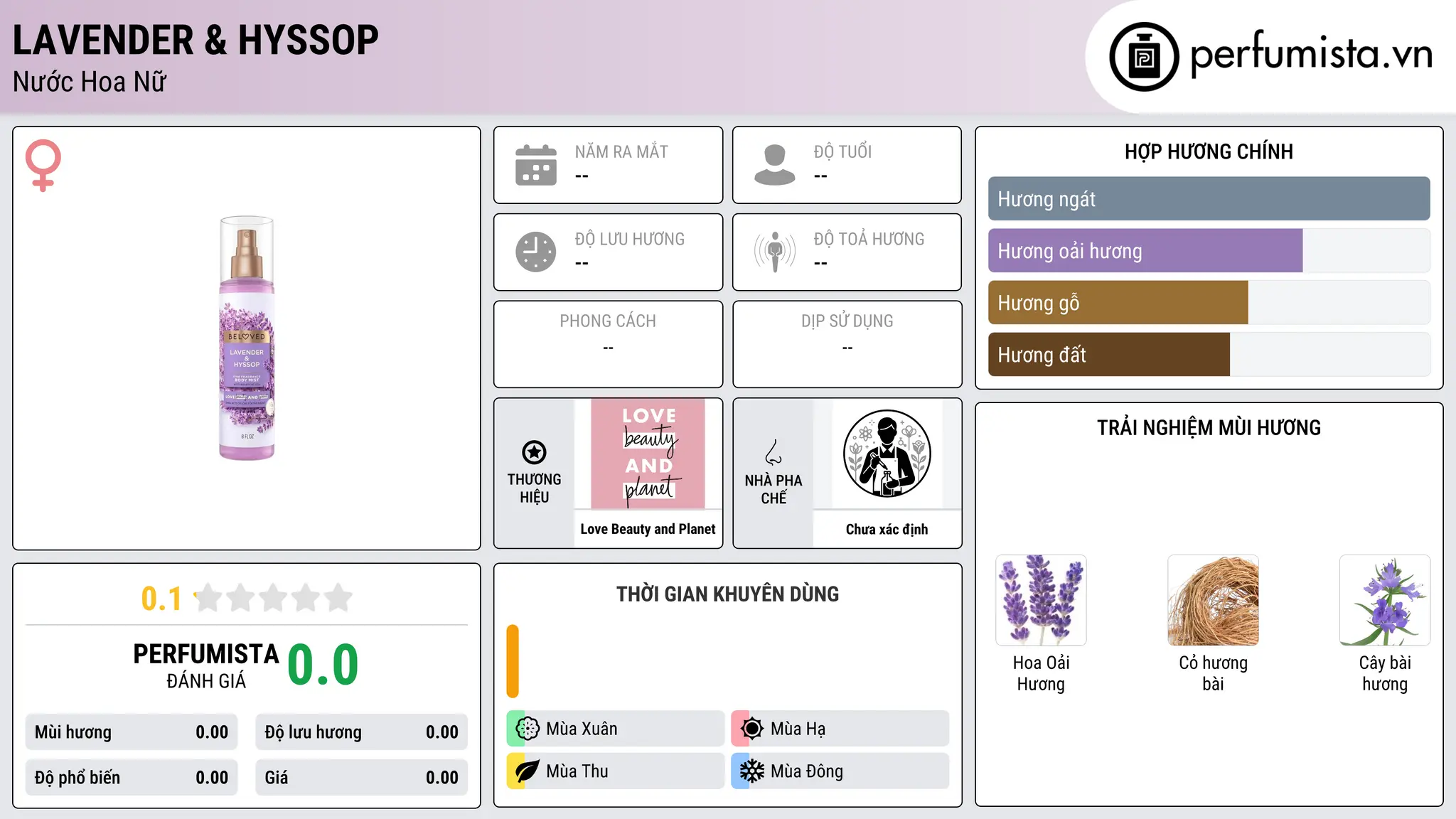
Task: Click the yellow 0.1 user rating
Action: [x=161, y=599]
